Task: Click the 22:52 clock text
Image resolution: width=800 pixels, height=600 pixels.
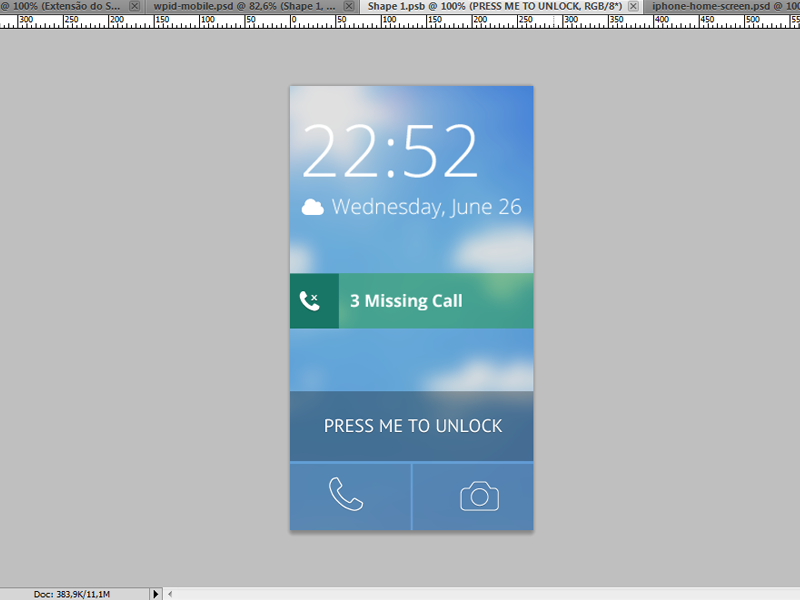Action: pos(390,151)
